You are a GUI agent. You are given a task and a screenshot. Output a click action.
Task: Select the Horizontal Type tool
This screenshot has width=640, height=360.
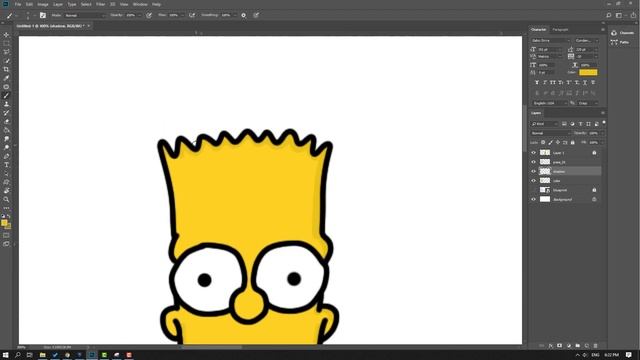(x=6, y=165)
